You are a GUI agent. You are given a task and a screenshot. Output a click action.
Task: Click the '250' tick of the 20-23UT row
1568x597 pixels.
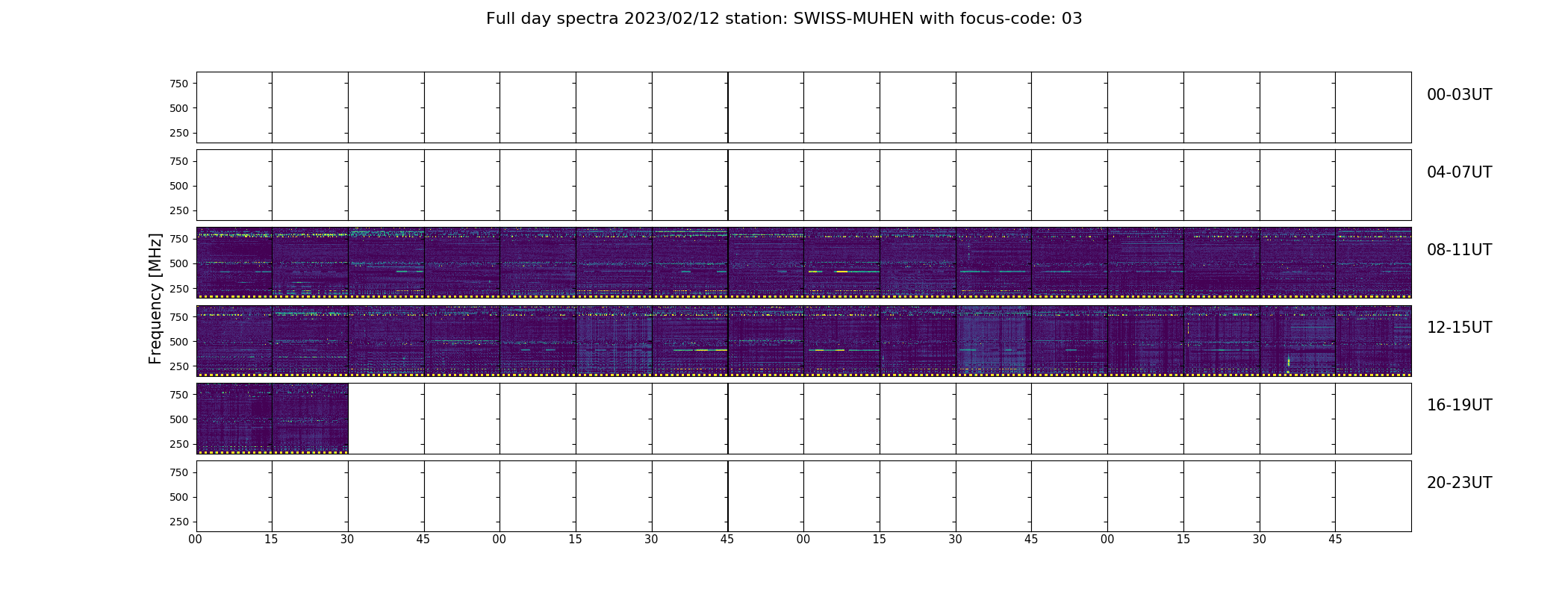[x=178, y=522]
